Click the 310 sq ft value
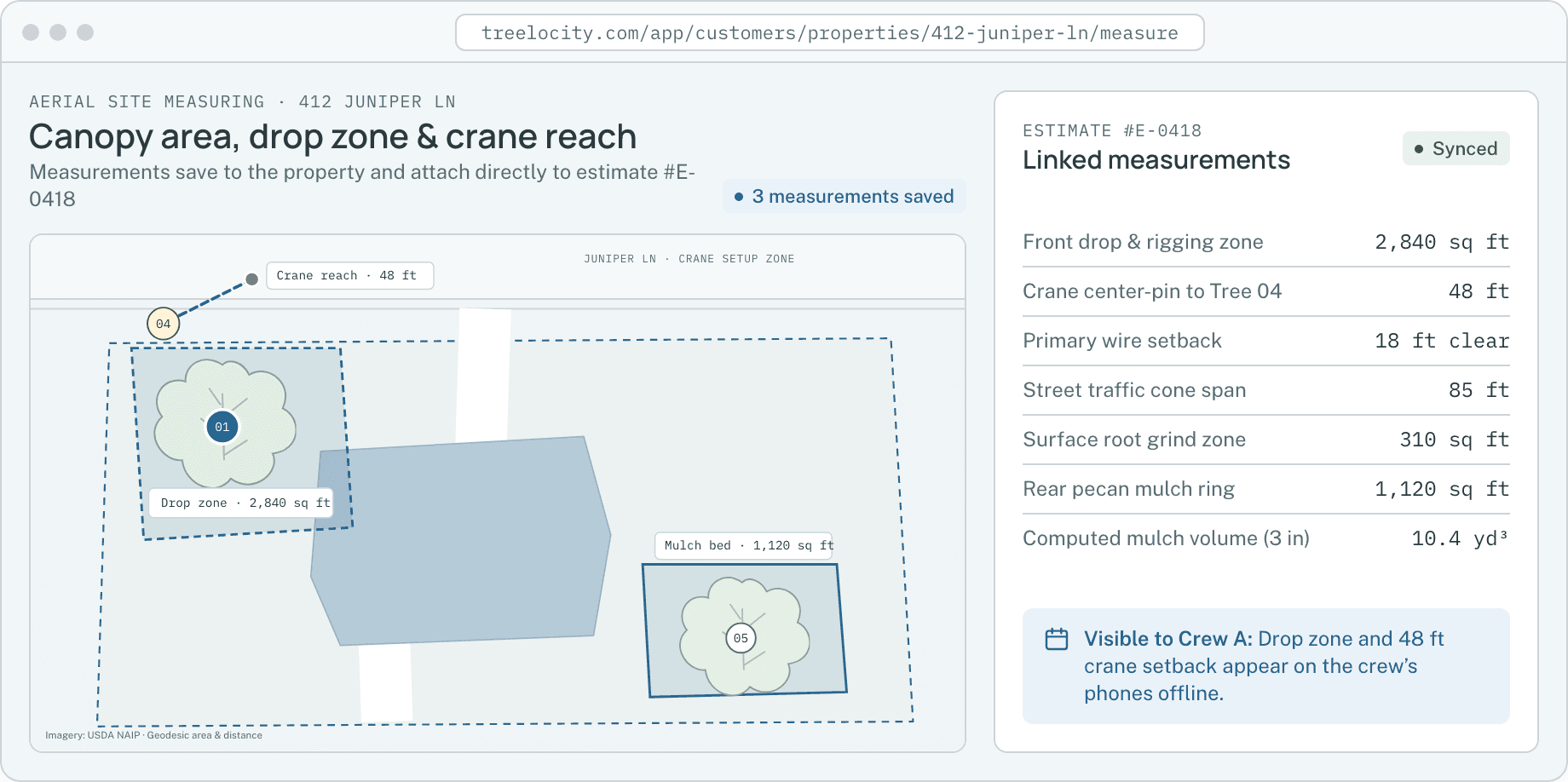This screenshot has height=782, width=1568. tap(1454, 440)
